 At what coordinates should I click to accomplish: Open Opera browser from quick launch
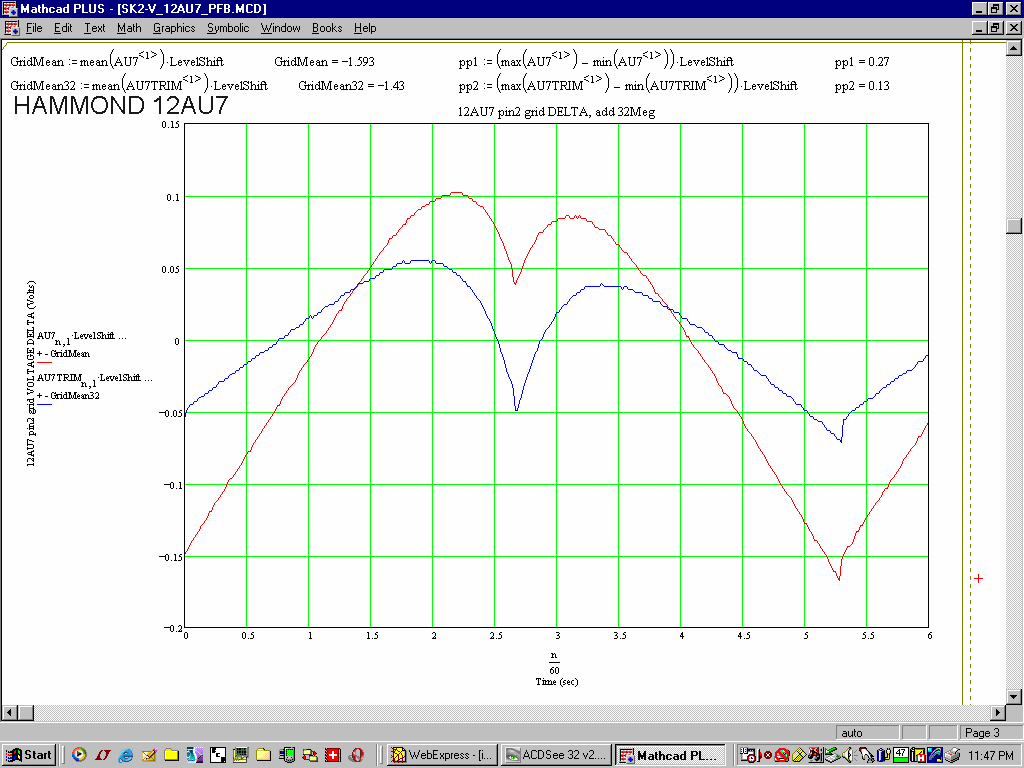pyautogui.click(x=355, y=755)
